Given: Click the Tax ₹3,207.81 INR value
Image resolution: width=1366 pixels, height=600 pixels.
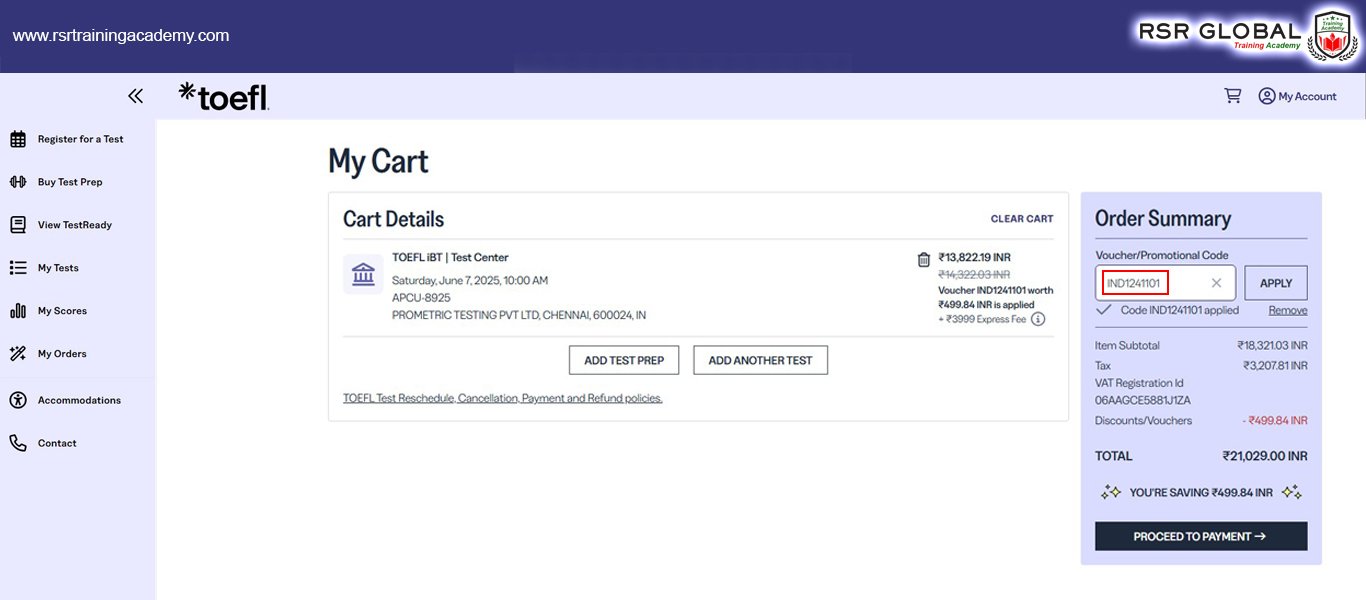Looking at the screenshot, I should point(1275,366).
